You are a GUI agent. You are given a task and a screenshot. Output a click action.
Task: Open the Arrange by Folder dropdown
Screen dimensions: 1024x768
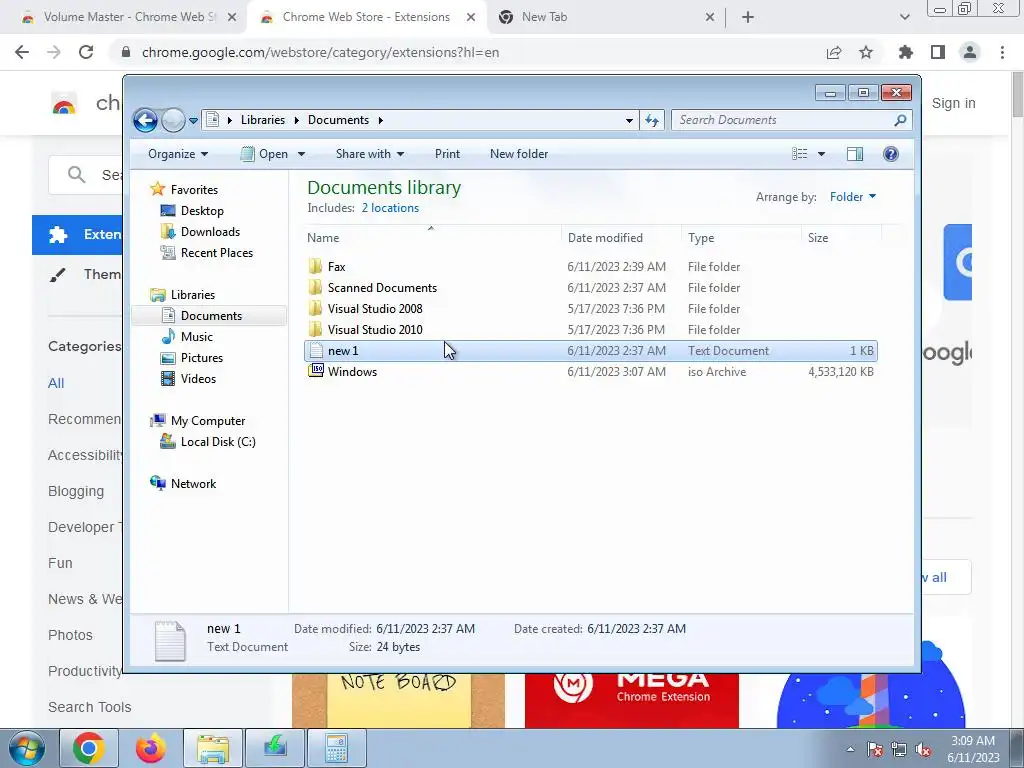click(x=852, y=197)
